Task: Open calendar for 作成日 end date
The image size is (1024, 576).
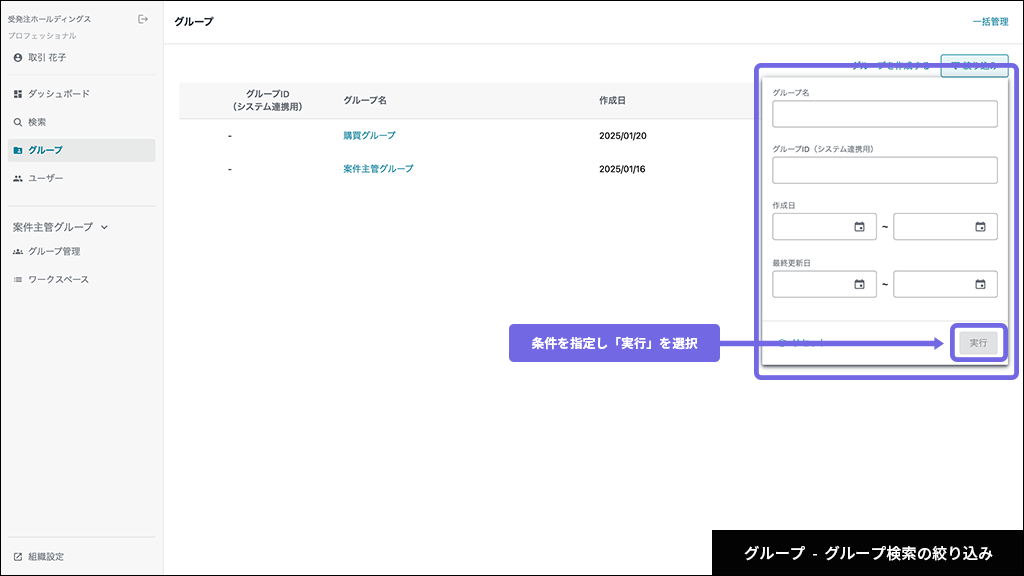Action: pos(980,227)
